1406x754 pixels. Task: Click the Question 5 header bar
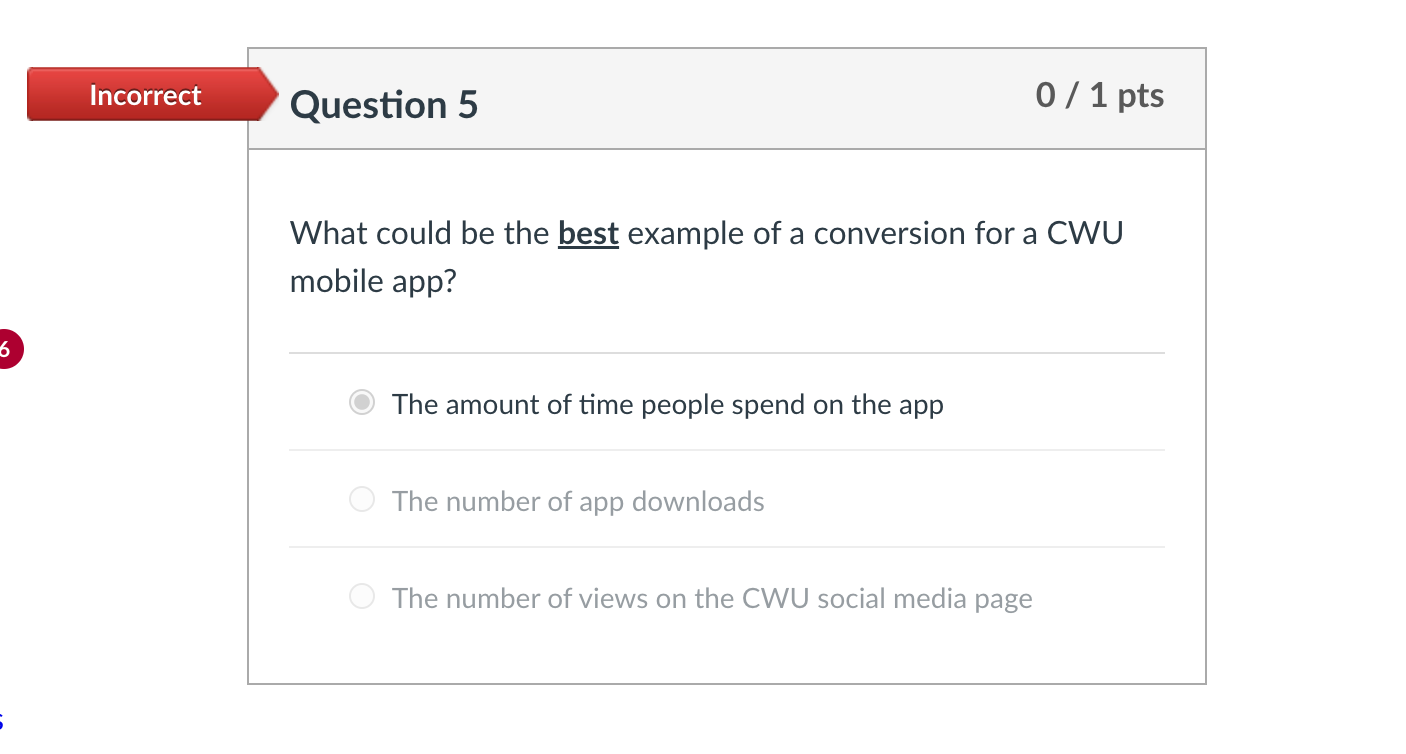tap(727, 98)
